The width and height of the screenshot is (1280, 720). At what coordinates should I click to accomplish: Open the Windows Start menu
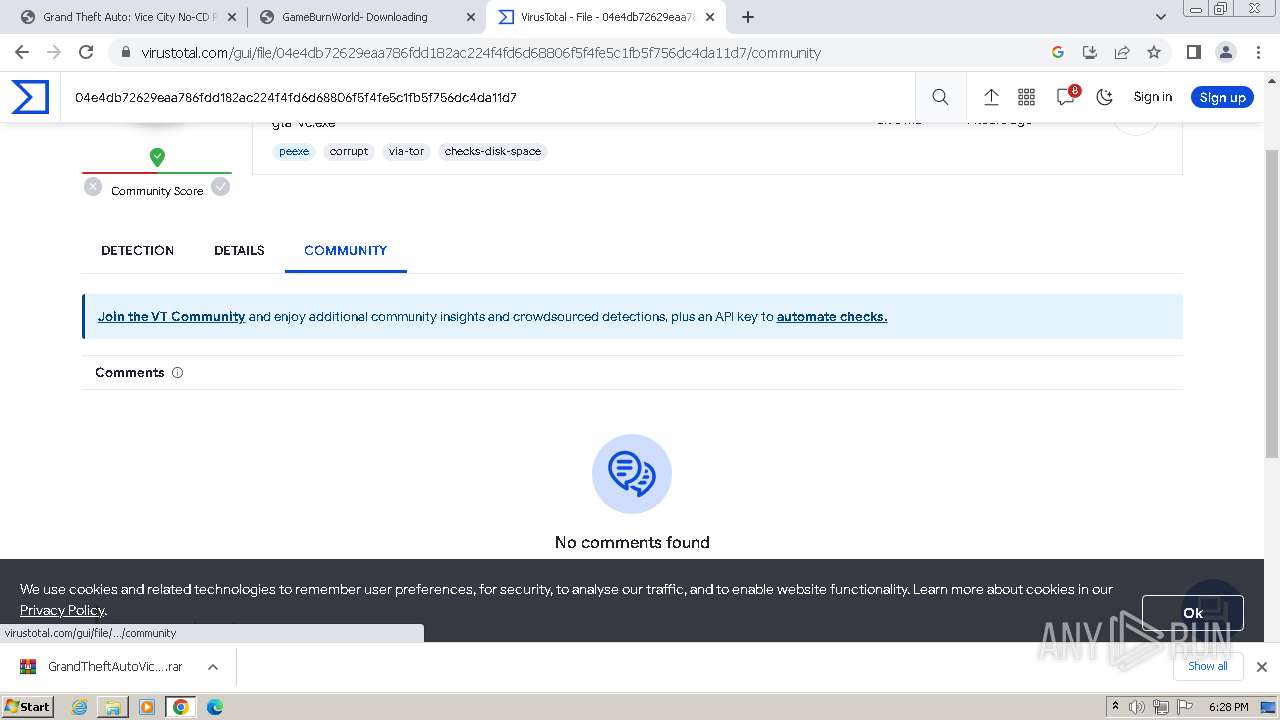[27, 706]
